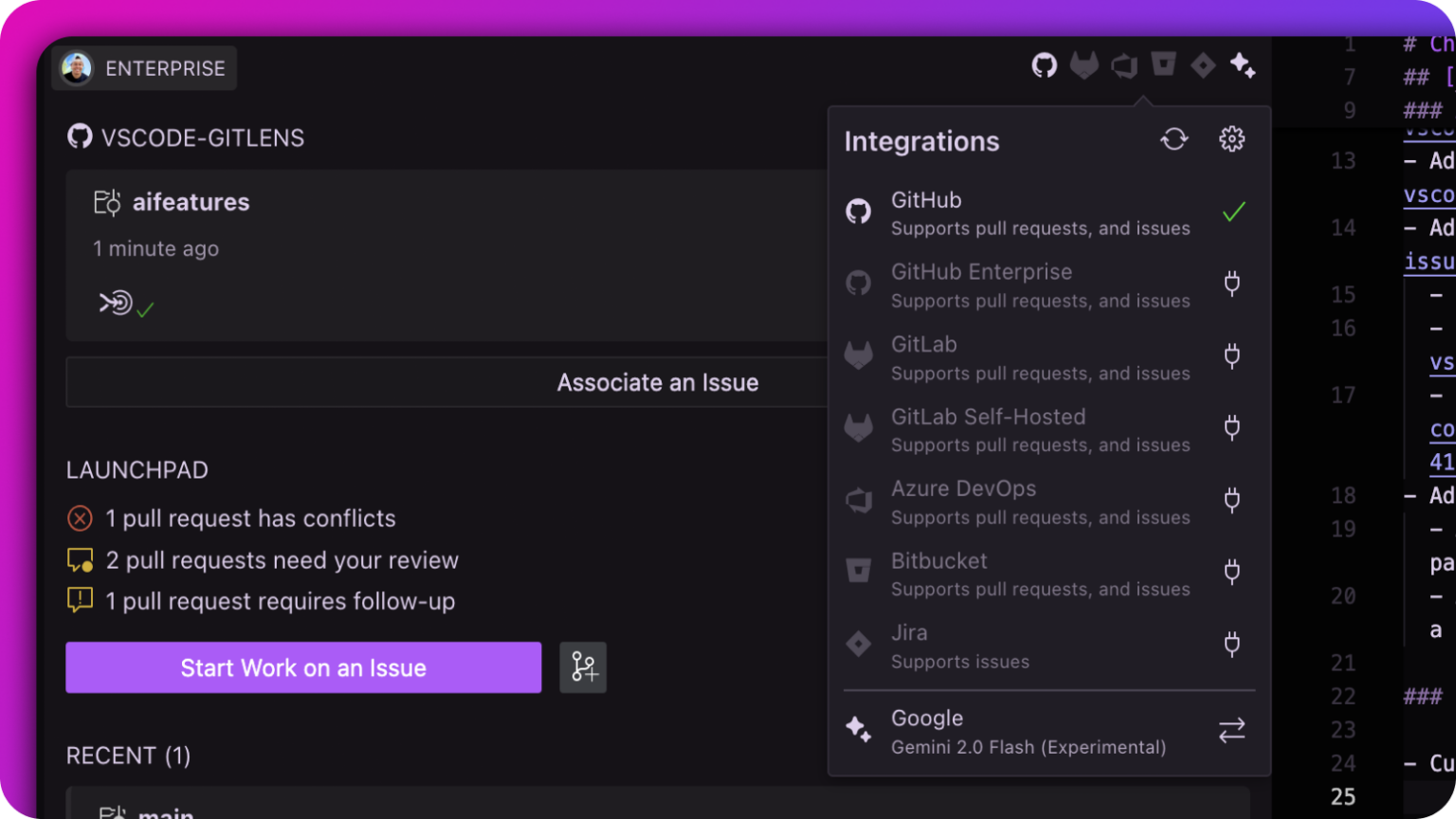This screenshot has height=819, width=1456.
Task: Open Bitbucket via its bucket toolbar icon
Action: (1163, 65)
